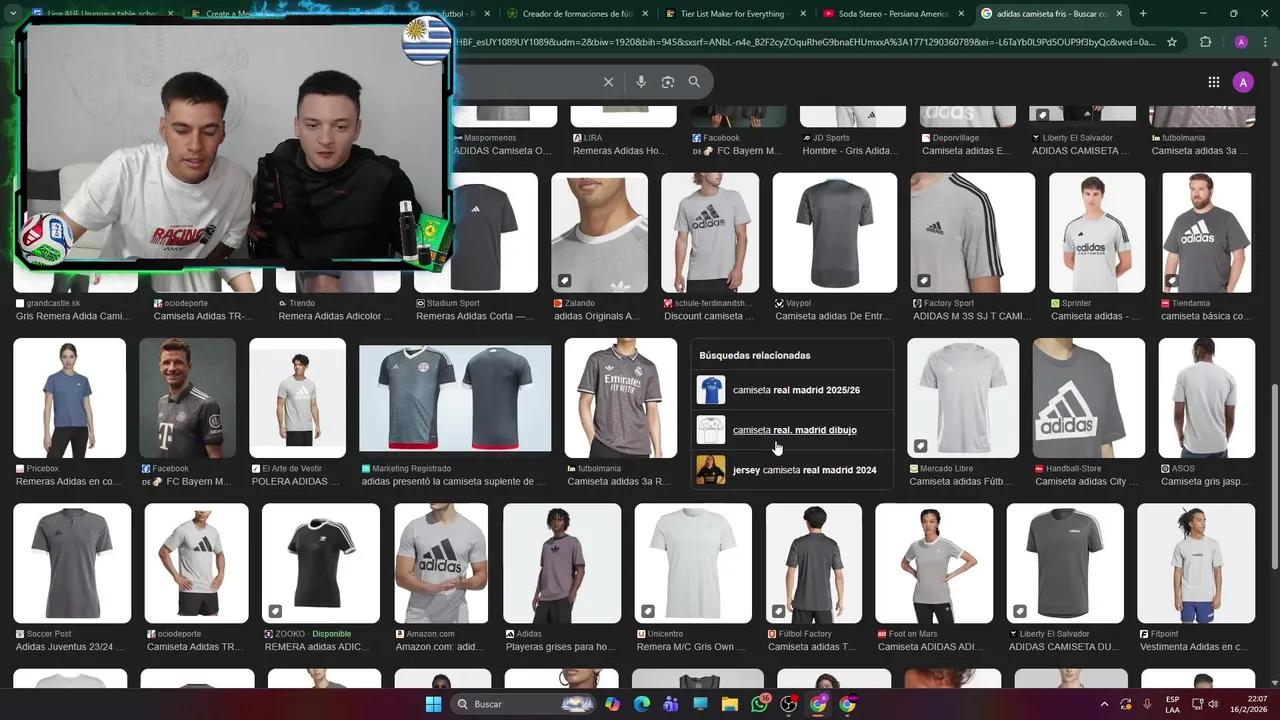Show hidden system tray icons

[1104, 704]
